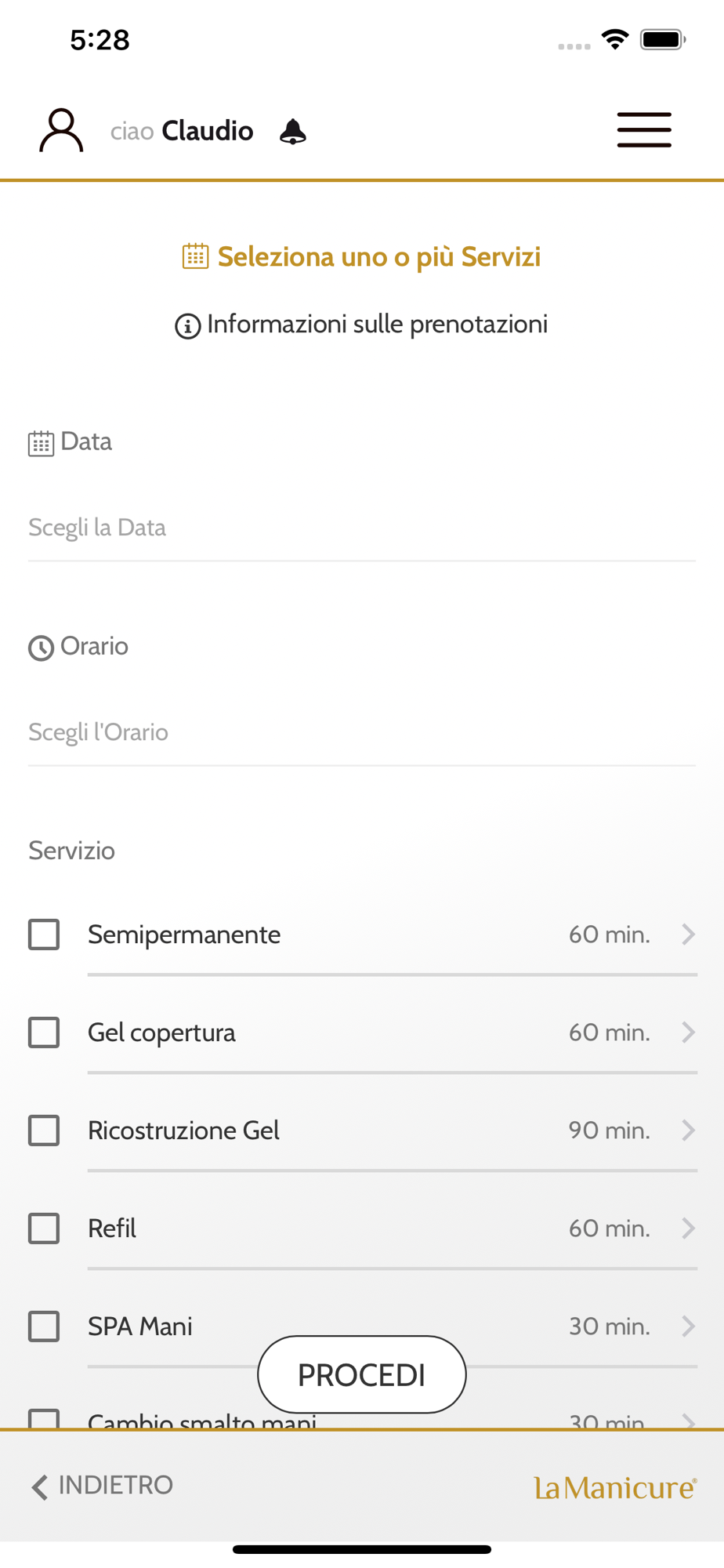Tap the calendar icon next to Data
The image size is (724, 1568).
pos(41,443)
